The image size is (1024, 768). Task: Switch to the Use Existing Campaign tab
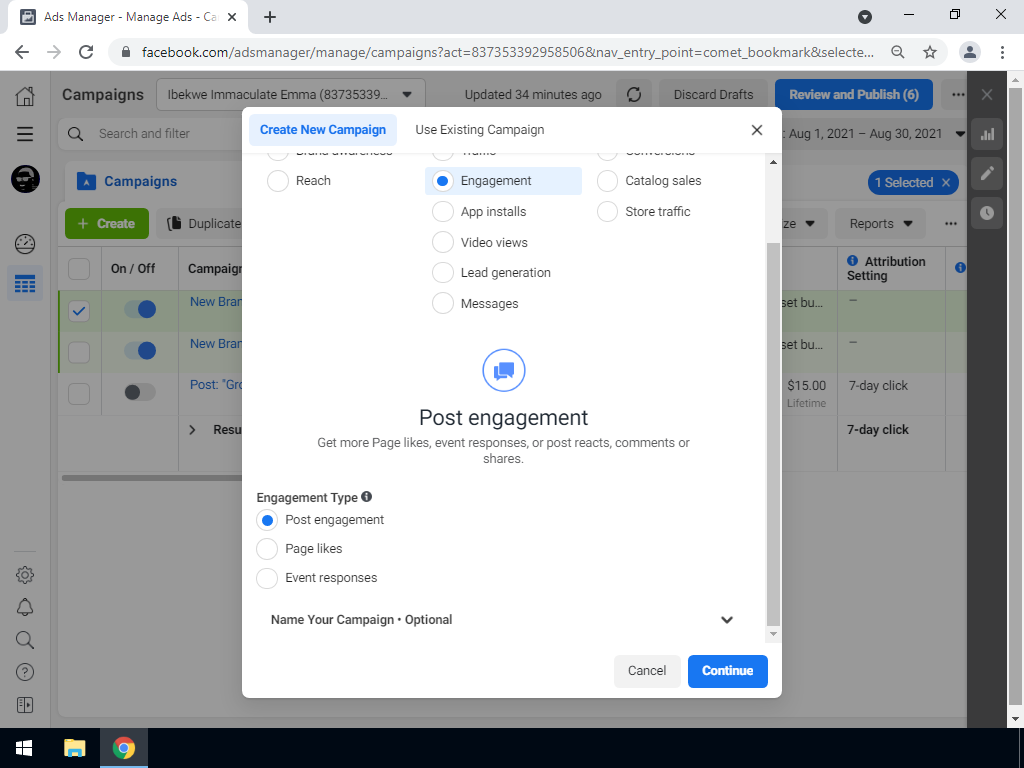(x=479, y=130)
